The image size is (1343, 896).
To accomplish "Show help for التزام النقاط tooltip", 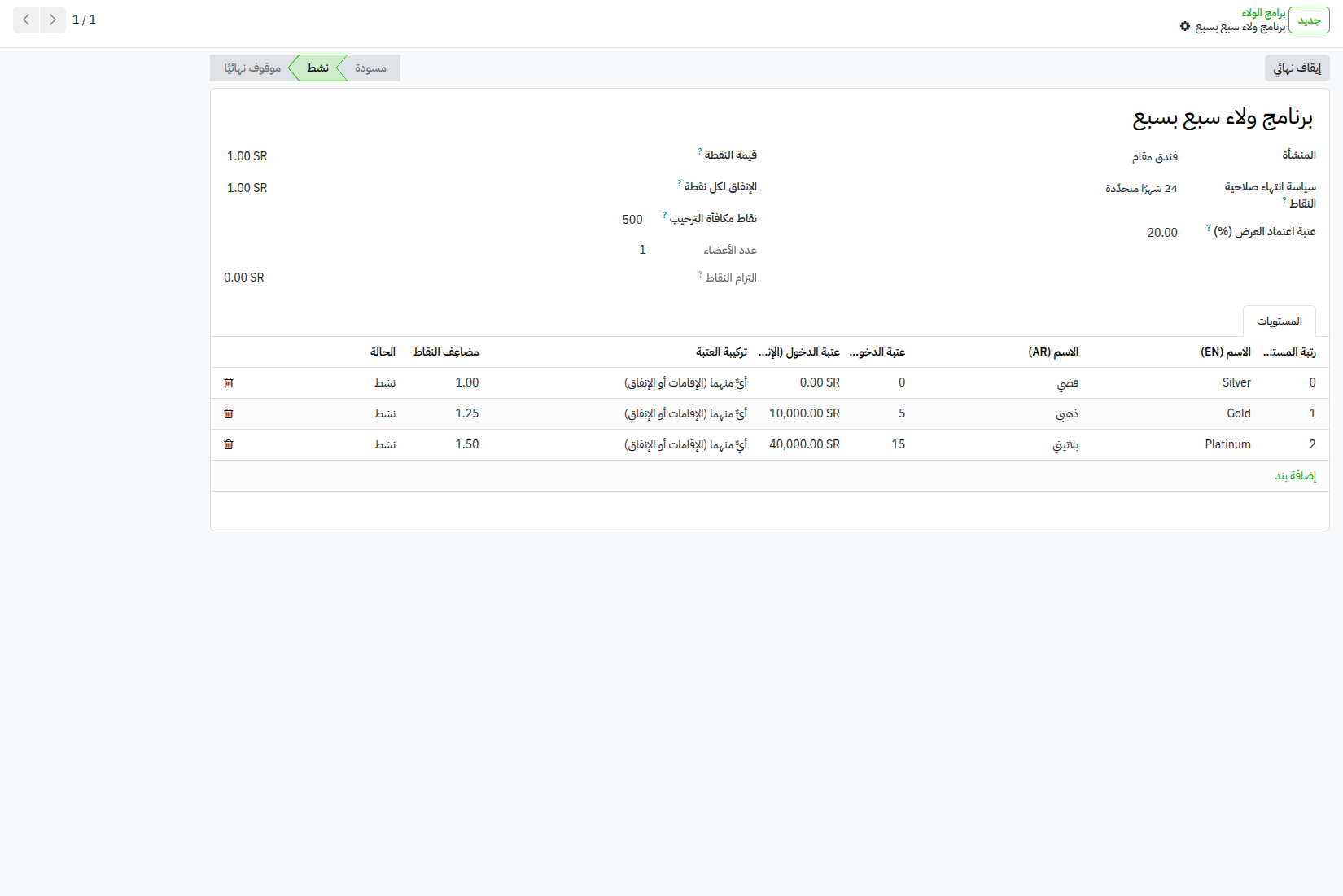I will click(700, 274).
